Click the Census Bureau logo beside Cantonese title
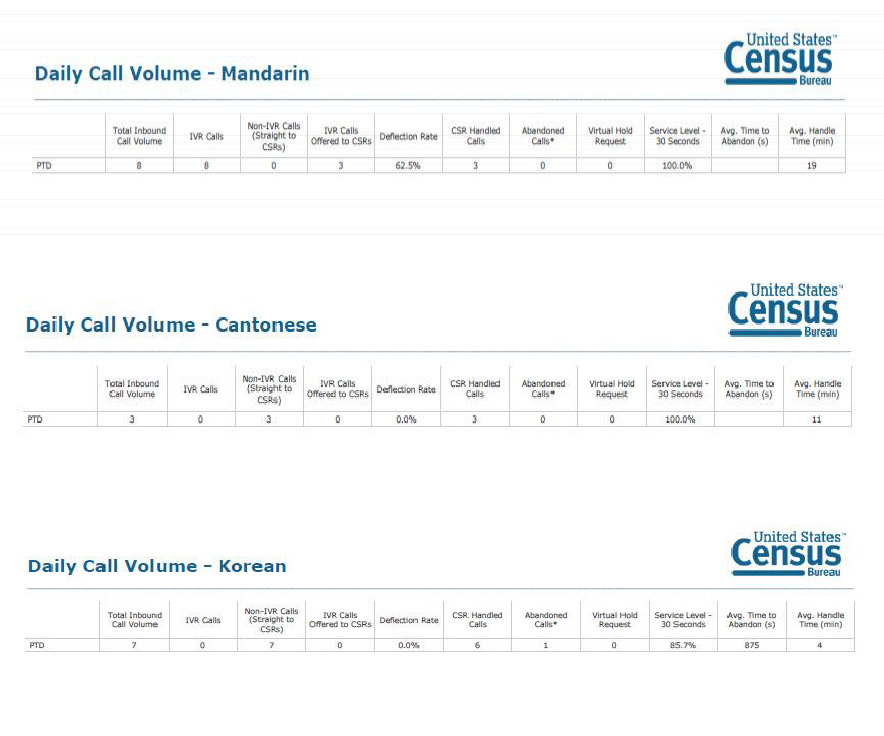 click(x=784, y=310)
